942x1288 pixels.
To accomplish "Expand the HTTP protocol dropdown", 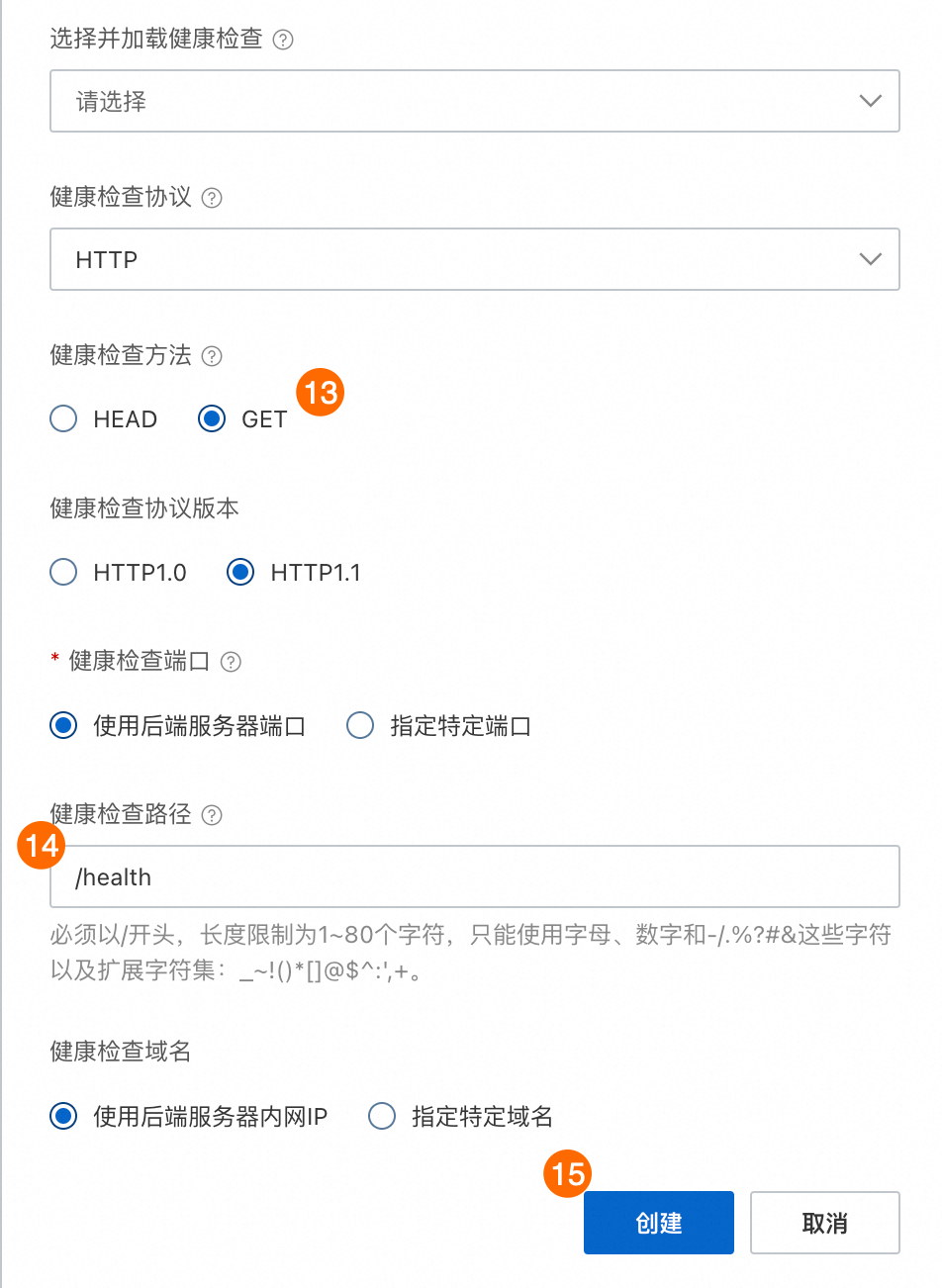I will (x=475, y=259).
